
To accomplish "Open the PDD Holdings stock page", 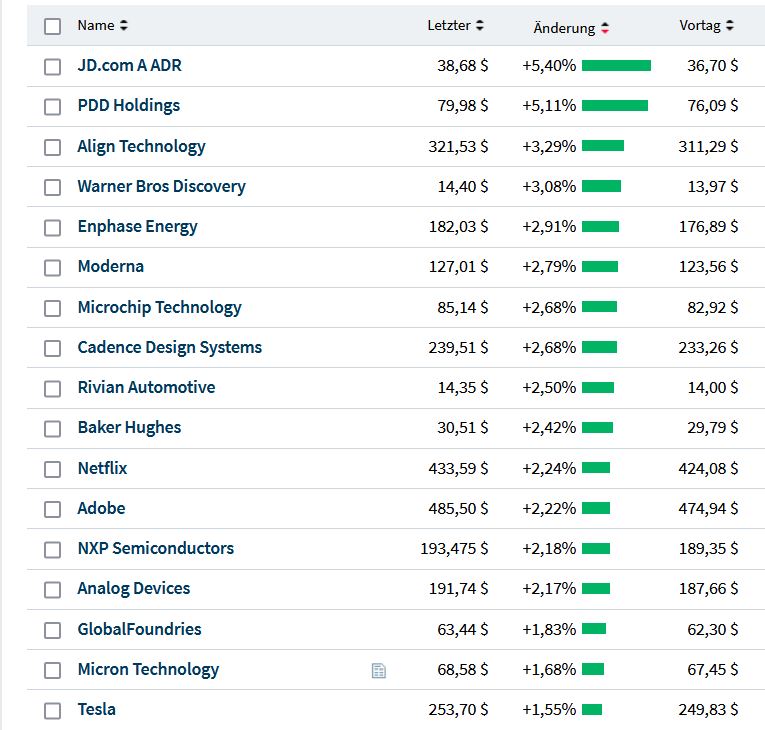I will pyautogui.click(x=129, y=106).
